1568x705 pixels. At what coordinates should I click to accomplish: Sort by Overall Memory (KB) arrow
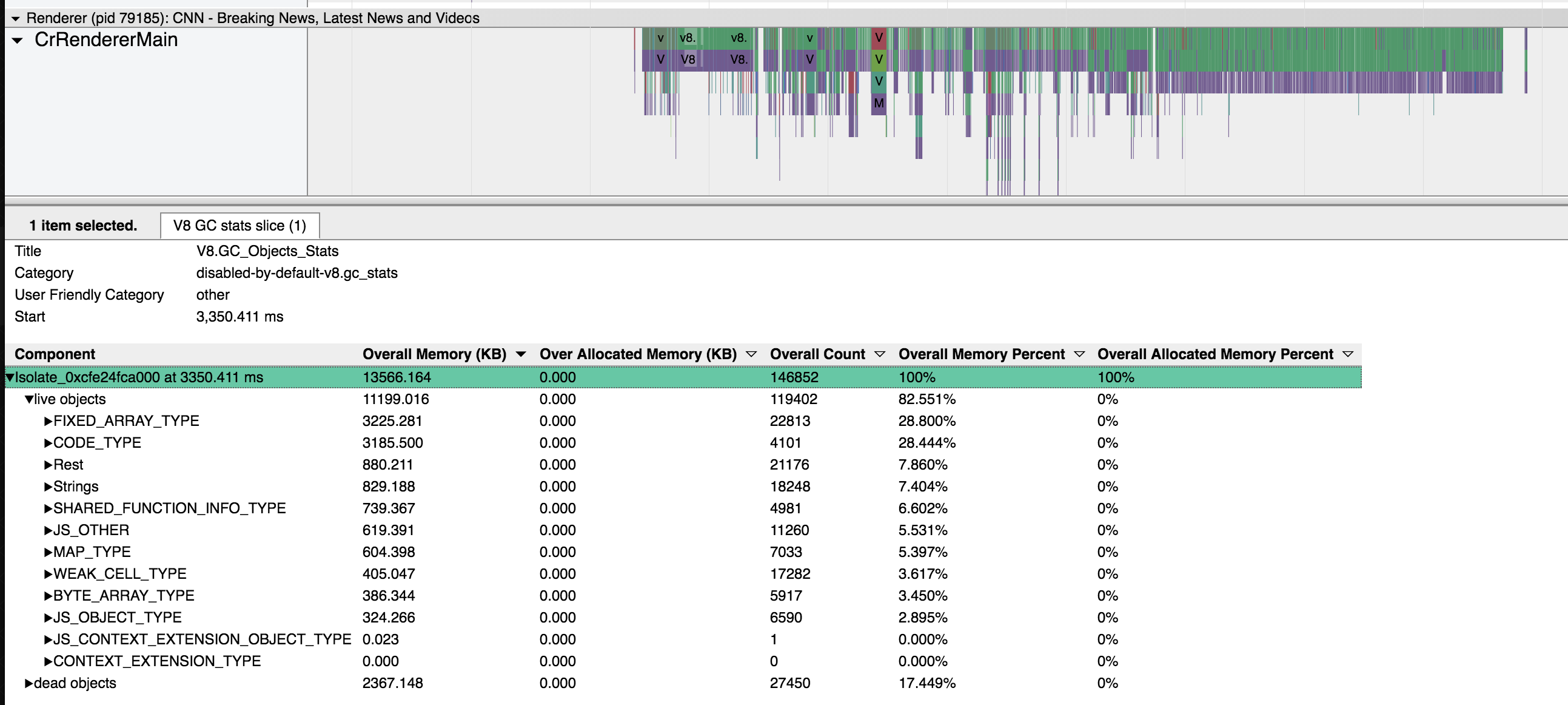point(520,354)
